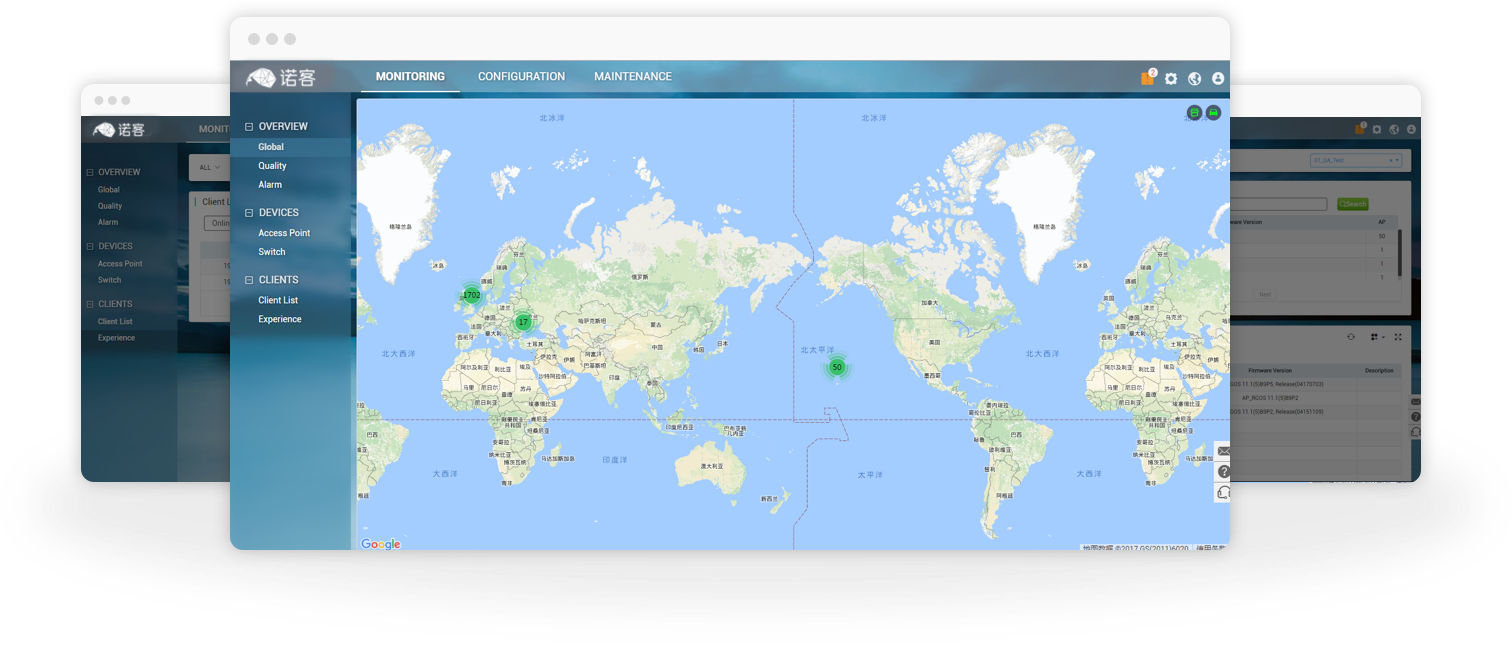Open the ALL dropdown in left background window
Screen dimensions: 1512x645
[210, 167]
